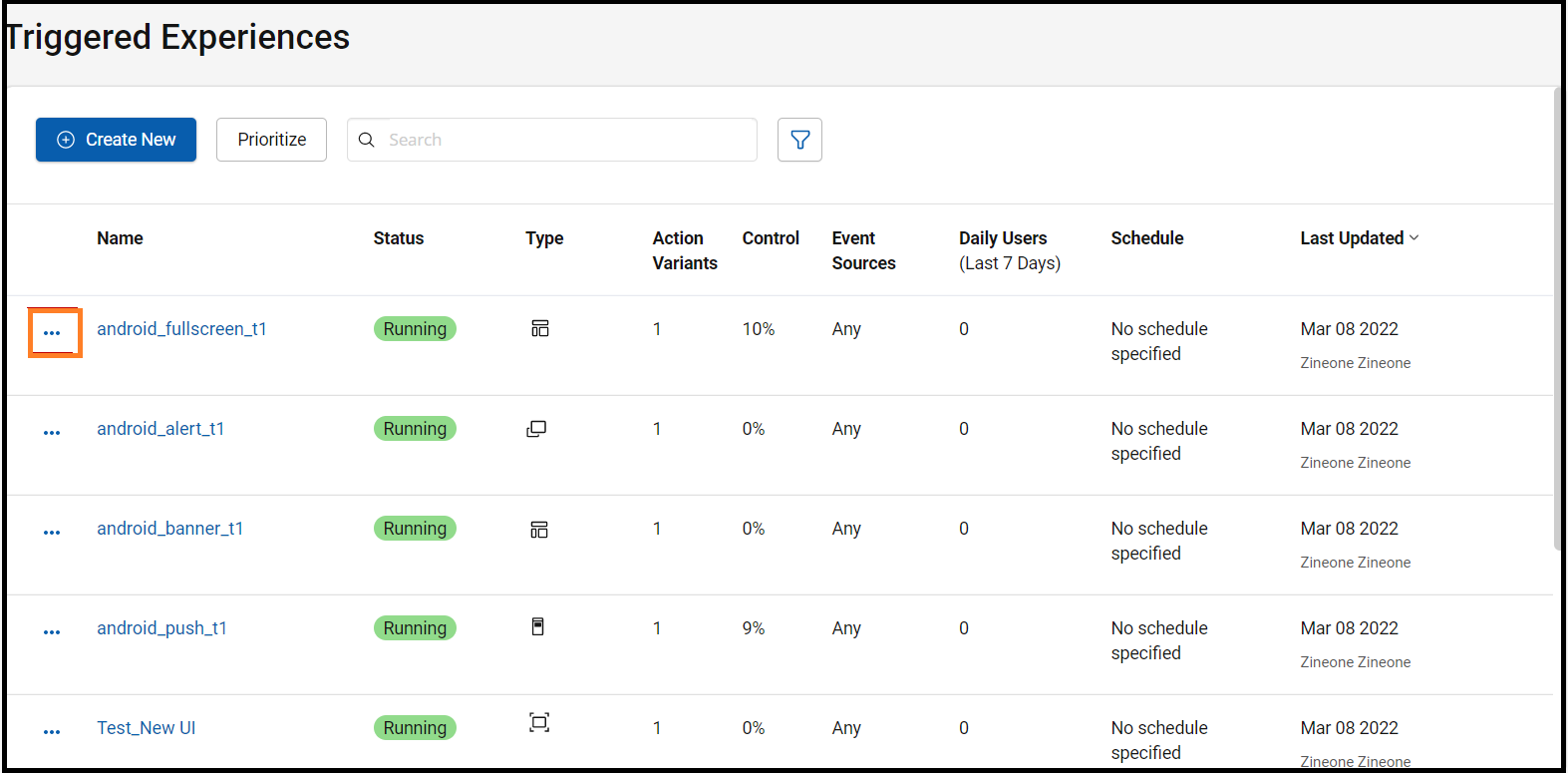
Task: Click the Event Sources column header
Action: tap(863, 250)
